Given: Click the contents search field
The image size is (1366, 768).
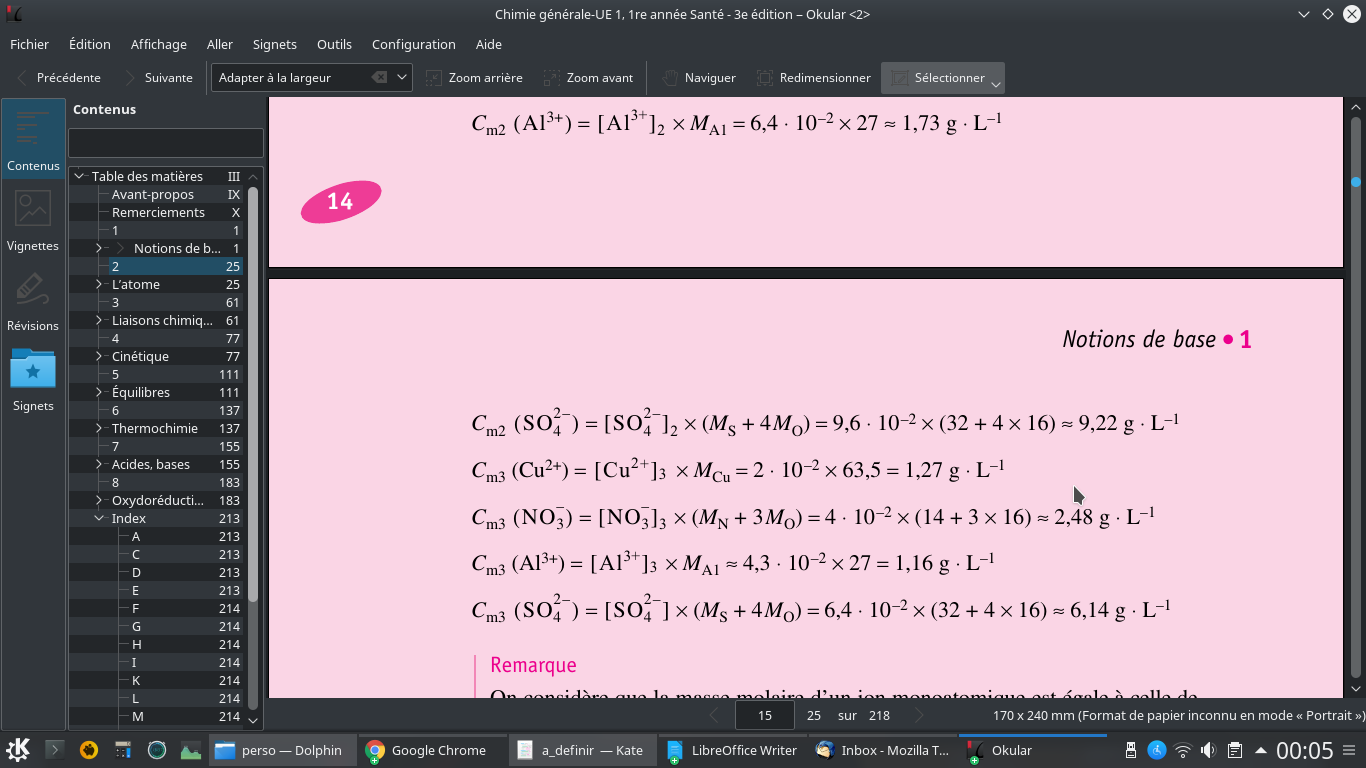Looking at the screenshot, I should tap(166, 142).
